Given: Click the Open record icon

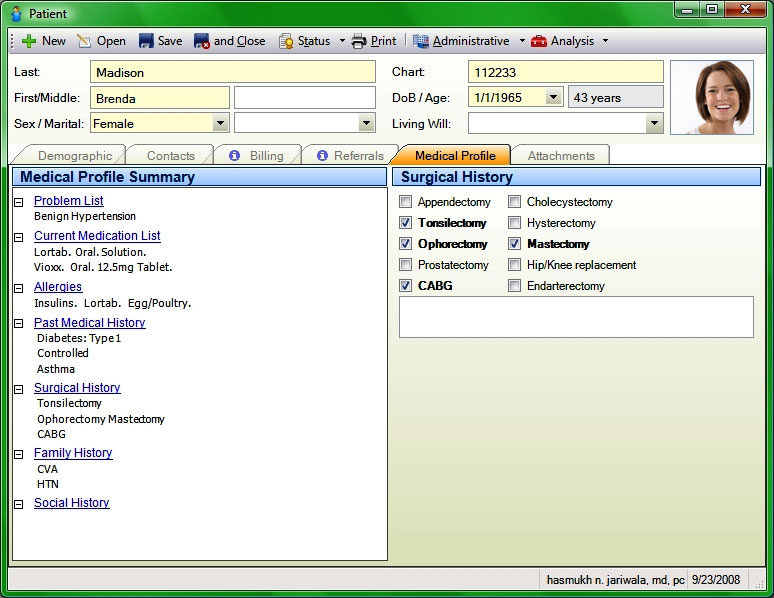Looking at the screenshot, I should (x=84, y=41).
